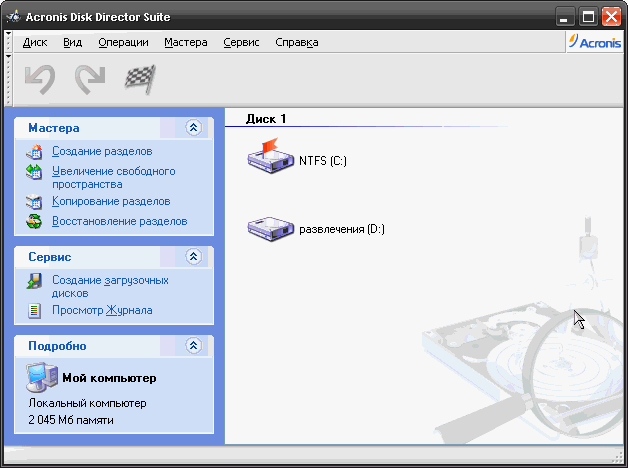The height and width of the screenshot is (468, 628).
Task: Click the развлечения (D:) label text
Action: tap(342, 229)
